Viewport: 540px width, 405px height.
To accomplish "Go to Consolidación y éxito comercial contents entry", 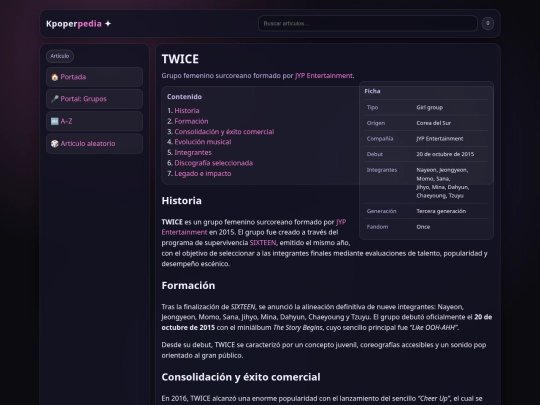I will pos(224,132).
